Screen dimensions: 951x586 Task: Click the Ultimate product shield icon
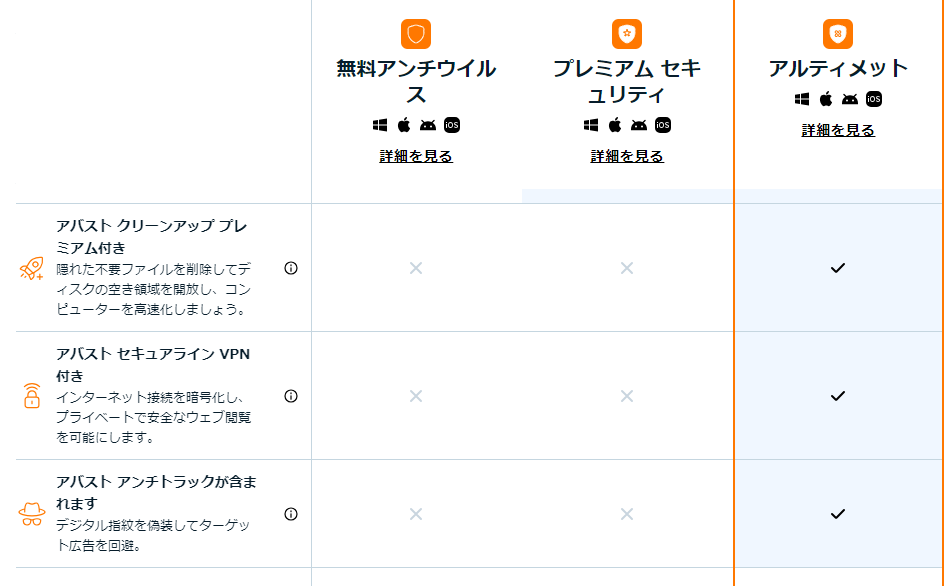(x=838, y=34)
